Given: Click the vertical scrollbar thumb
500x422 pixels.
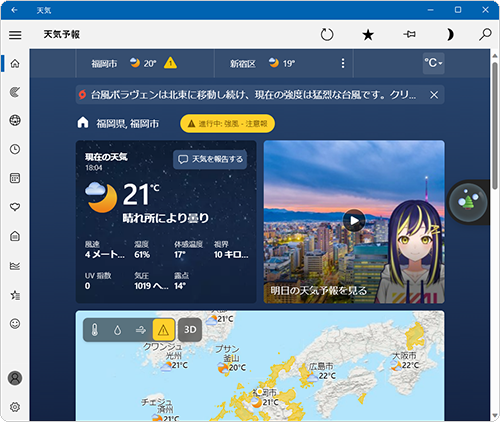Looking at the screenshot, I should 495,125.
